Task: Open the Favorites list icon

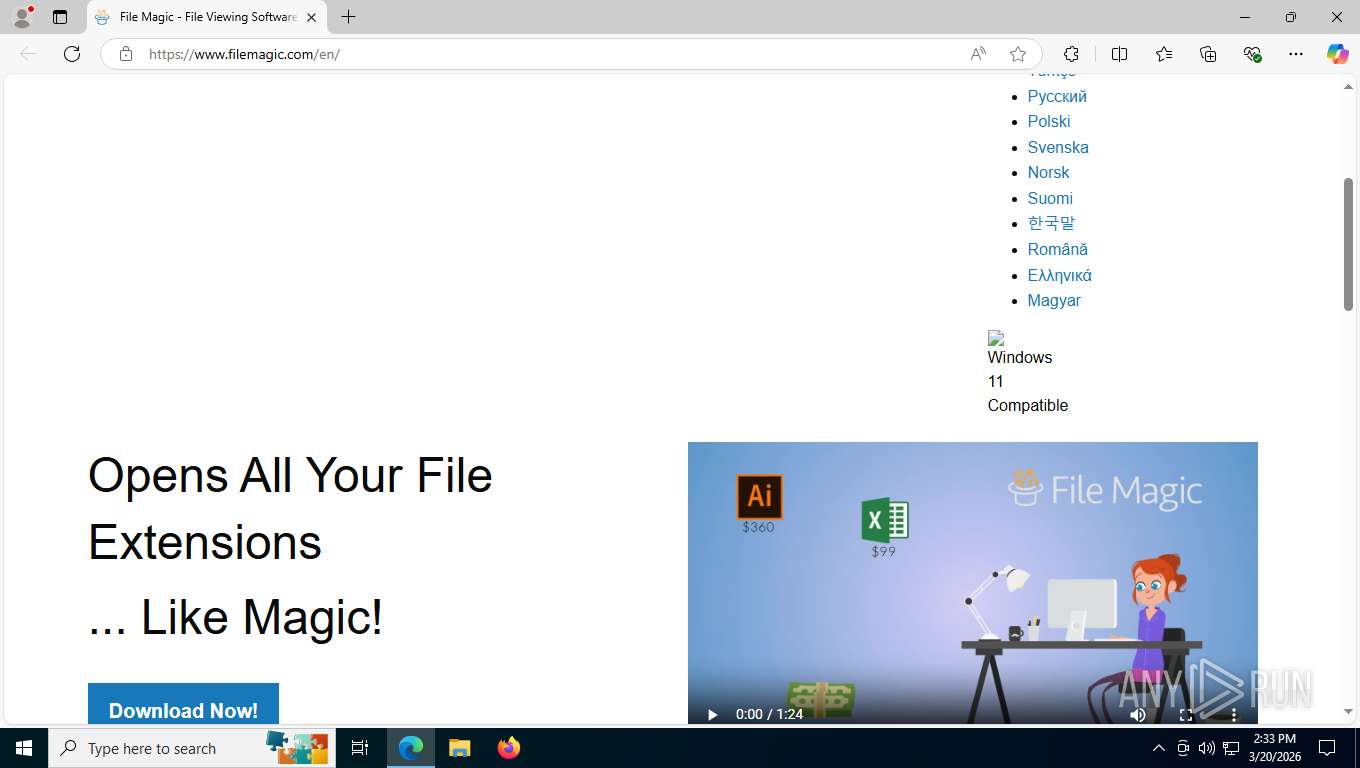Action: (1164, 54)
